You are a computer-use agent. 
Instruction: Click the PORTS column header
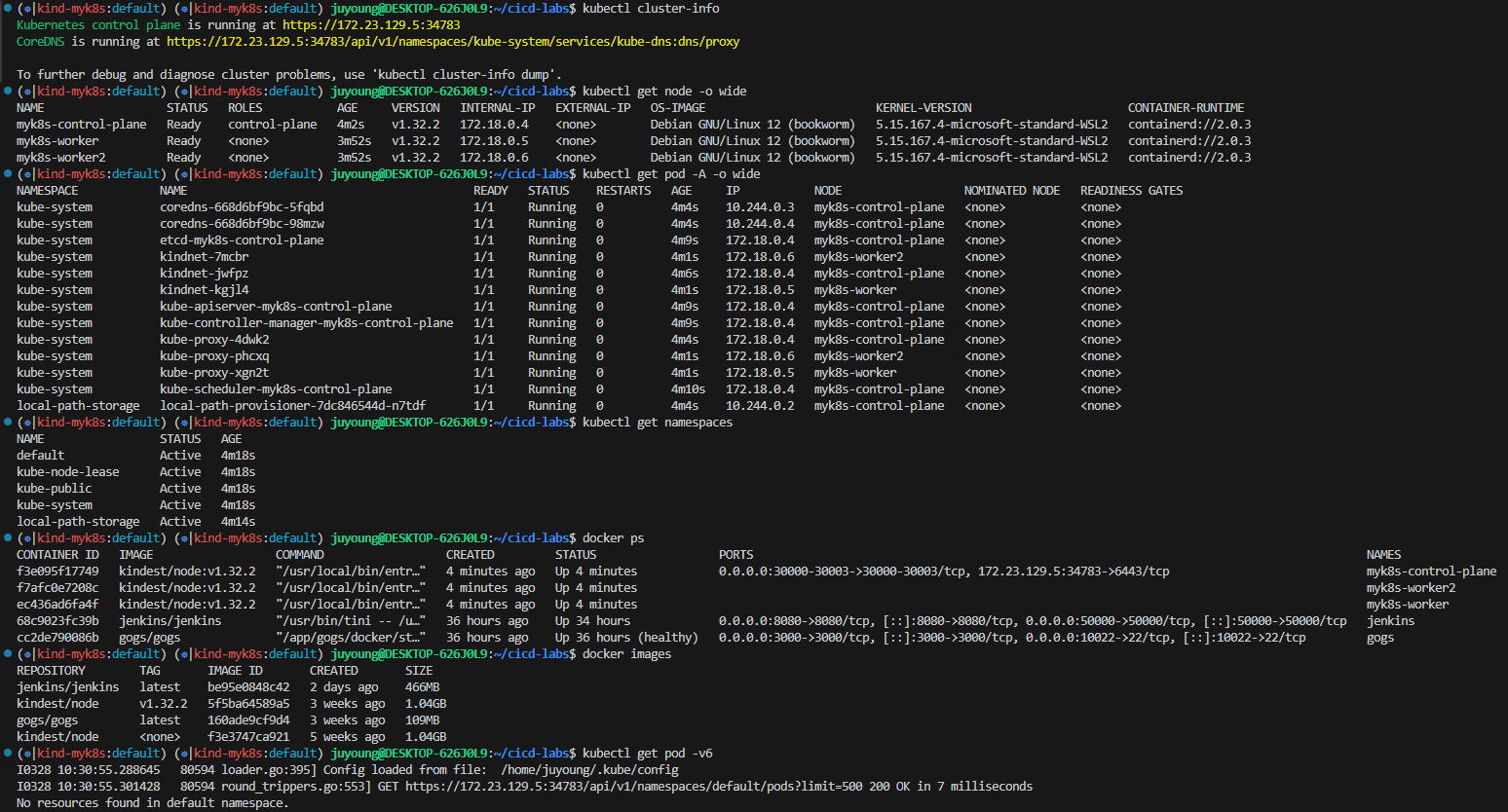(x=736, y=555)
